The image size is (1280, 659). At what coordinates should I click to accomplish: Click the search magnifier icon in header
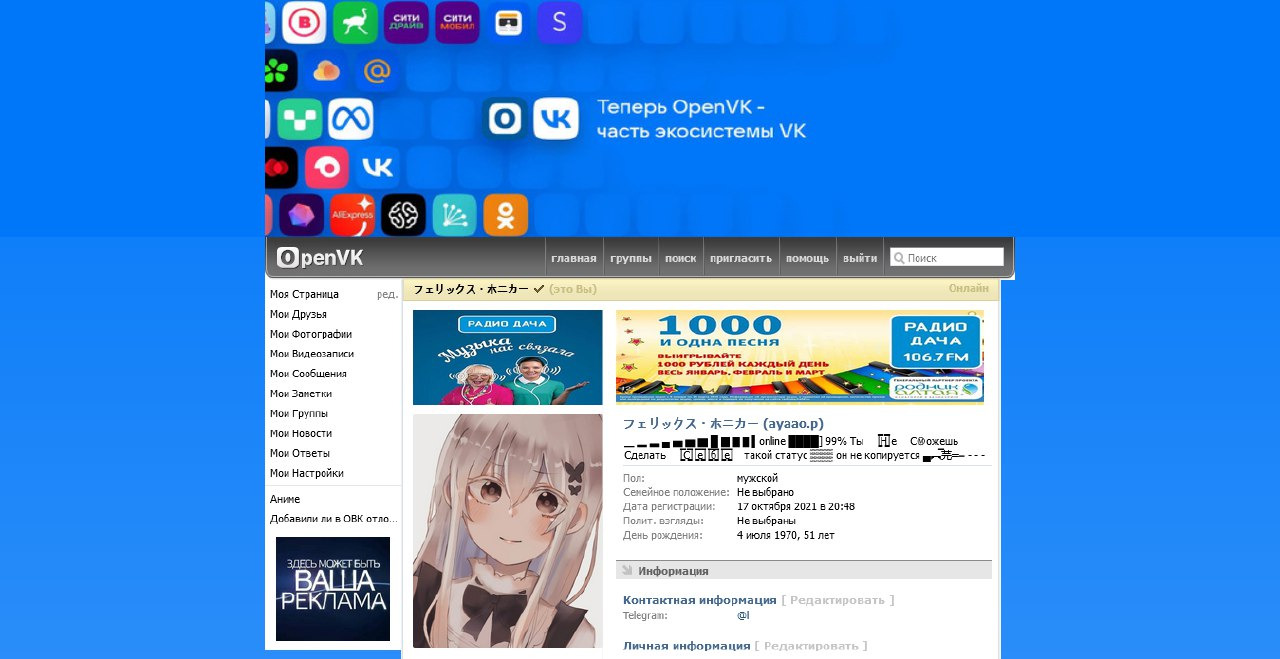click(x=899, y=258)
